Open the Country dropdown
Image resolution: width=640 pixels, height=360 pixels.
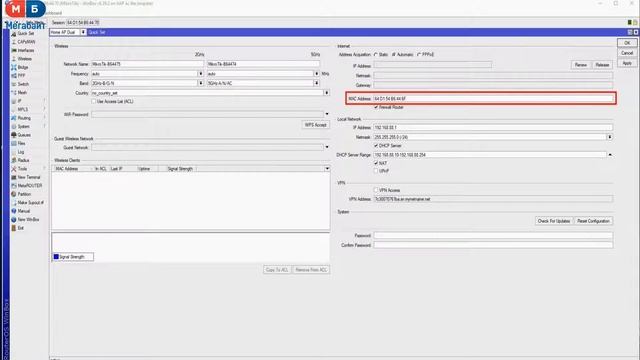point(327,93)
